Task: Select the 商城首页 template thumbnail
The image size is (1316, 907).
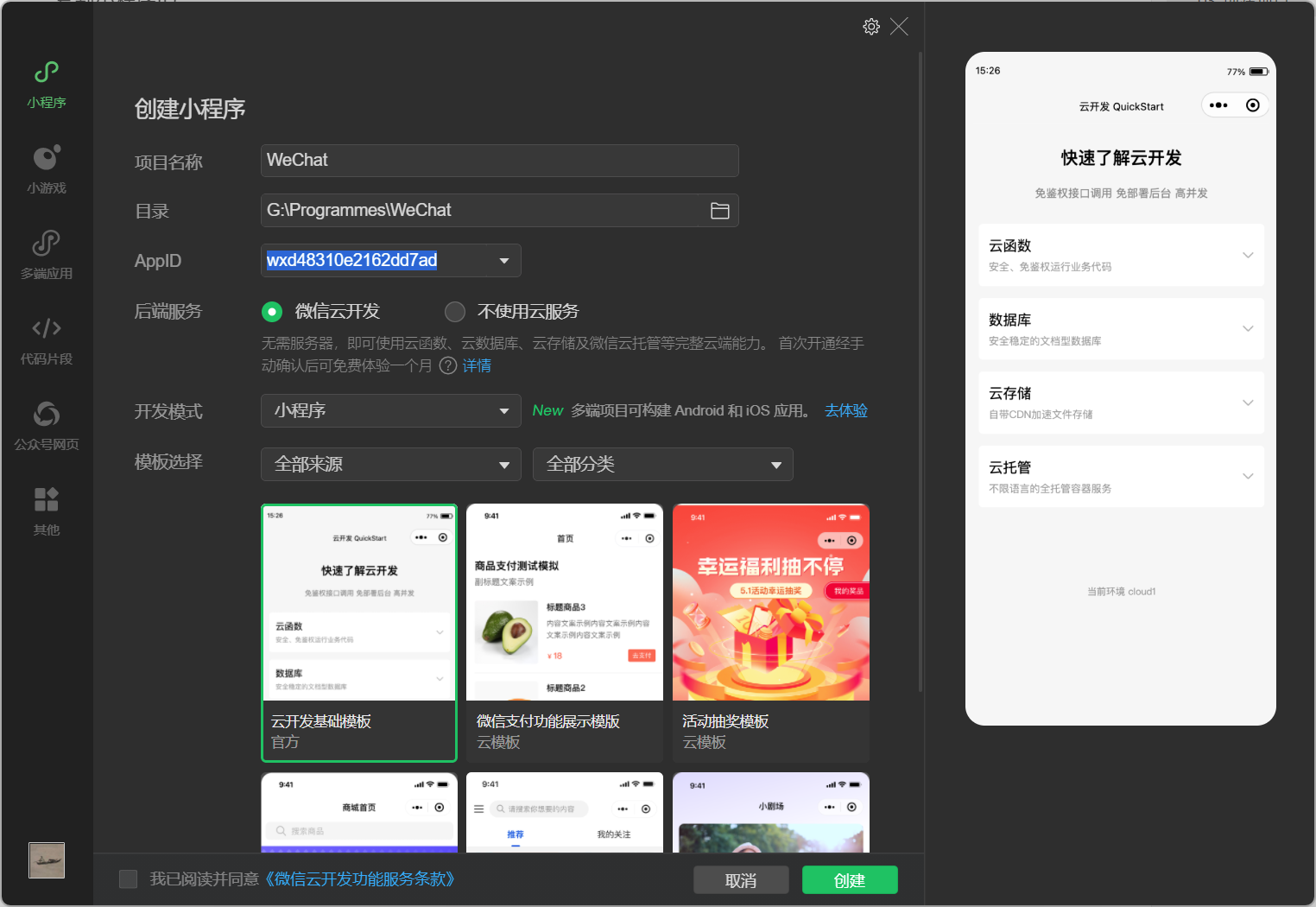Action: pyautogui.click(x=359, y=812)
